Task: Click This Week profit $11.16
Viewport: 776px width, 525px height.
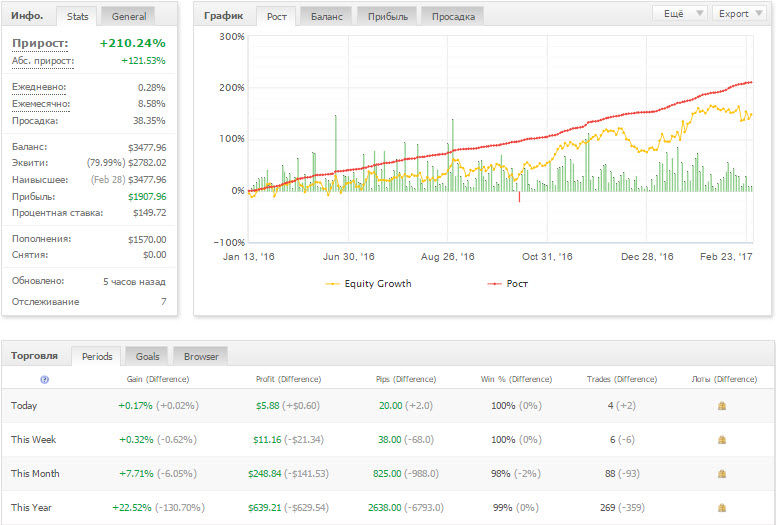Action: 267,439
